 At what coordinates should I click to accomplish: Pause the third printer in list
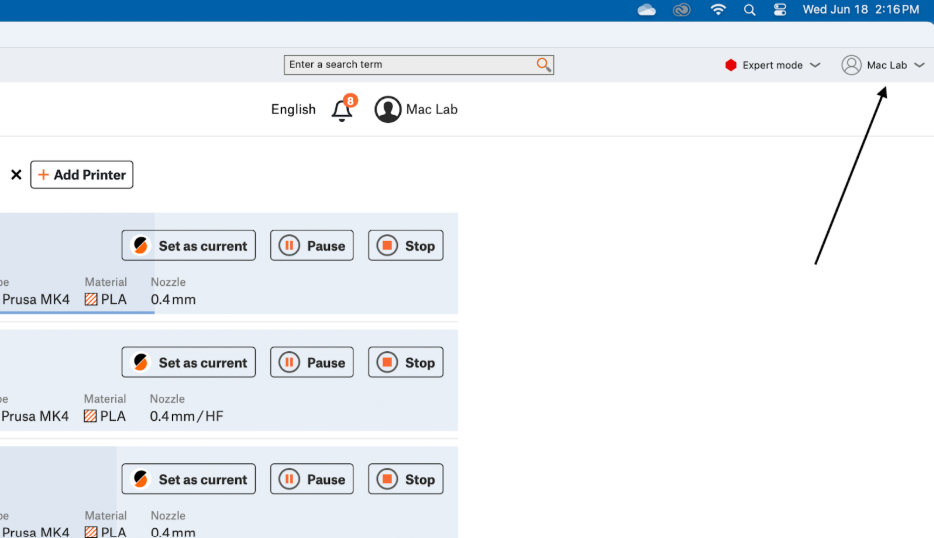coord(312,480)
